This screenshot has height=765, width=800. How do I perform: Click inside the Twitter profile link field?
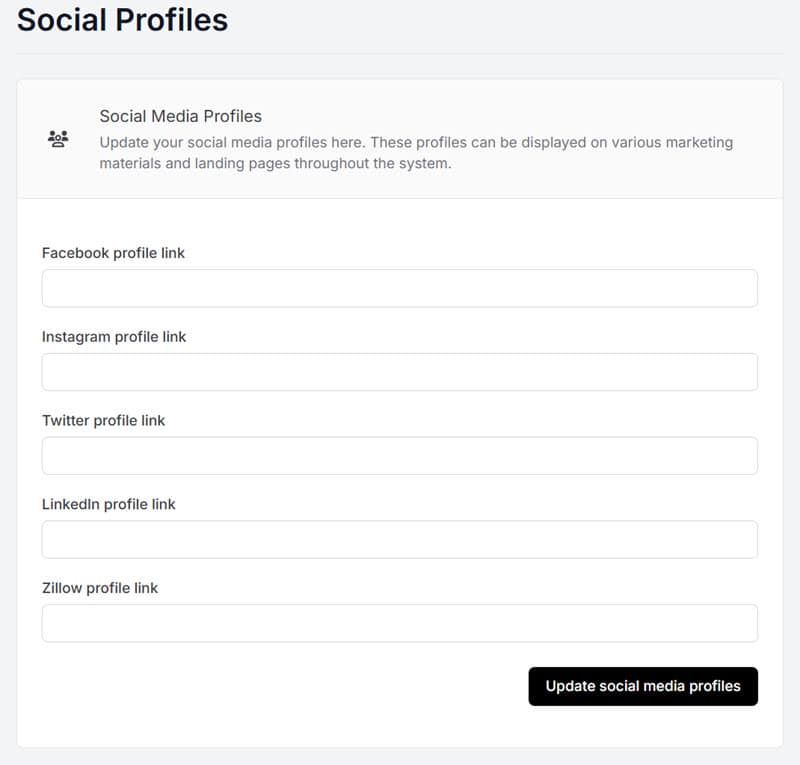400,455
